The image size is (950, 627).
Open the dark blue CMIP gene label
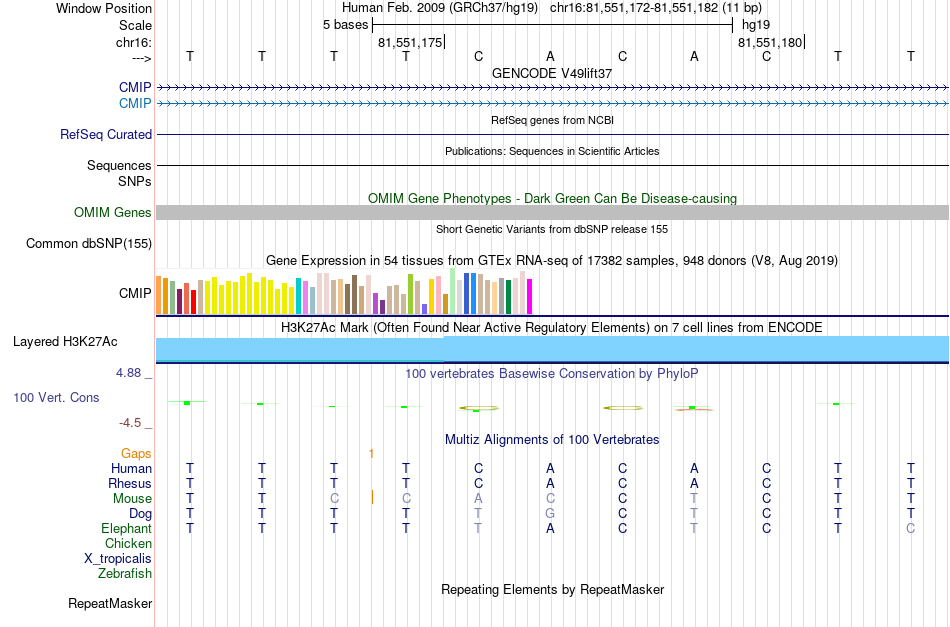pyautogui.click(x=135, y=87)
